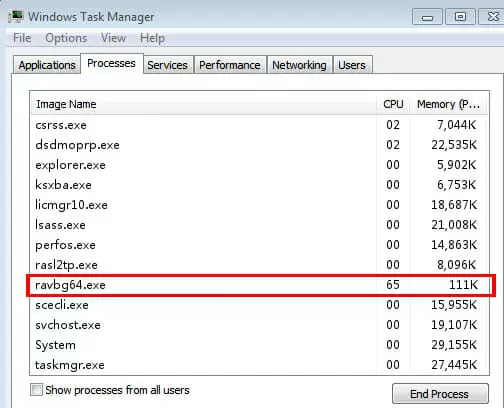Screen dimensions: 504x408
Task: Select the Processes tab
Action: (112, 63)
